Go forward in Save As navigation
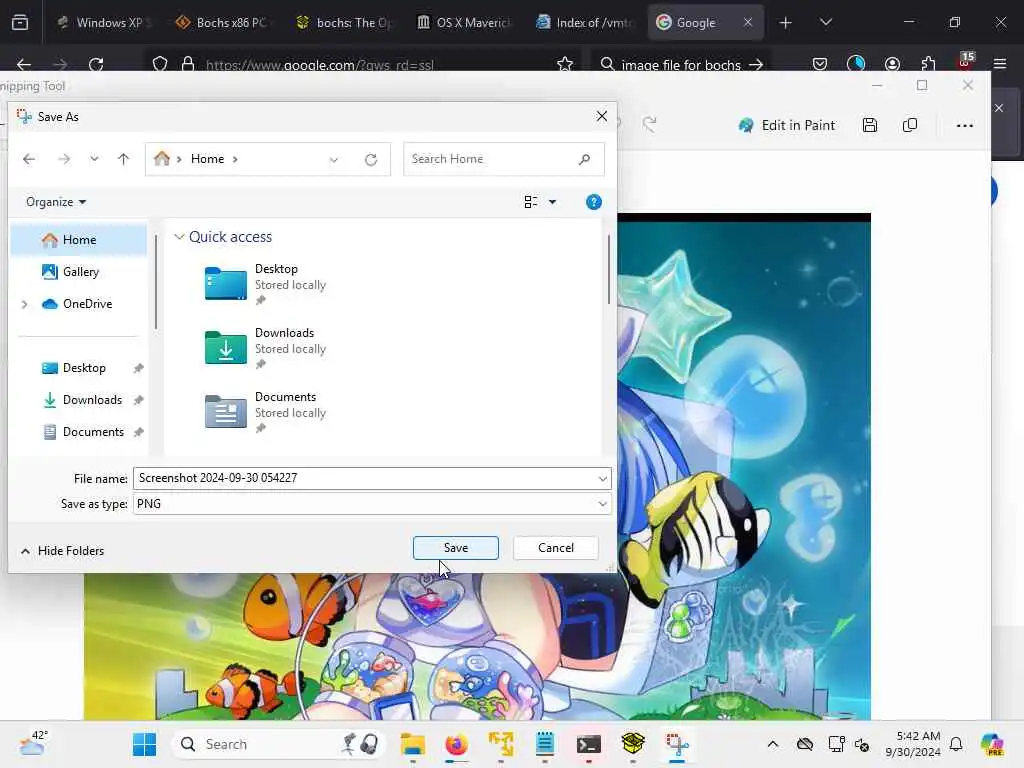 pos(63,159)
